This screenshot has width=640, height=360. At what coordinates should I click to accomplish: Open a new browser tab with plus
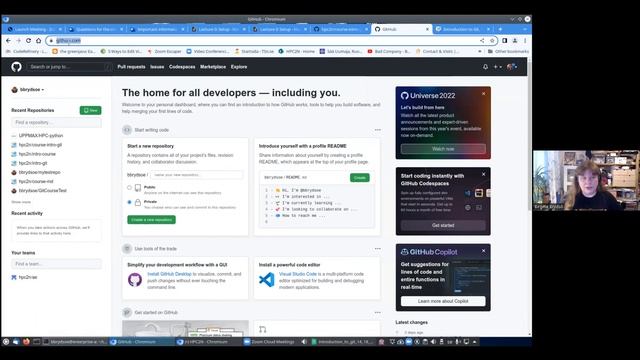500,29
